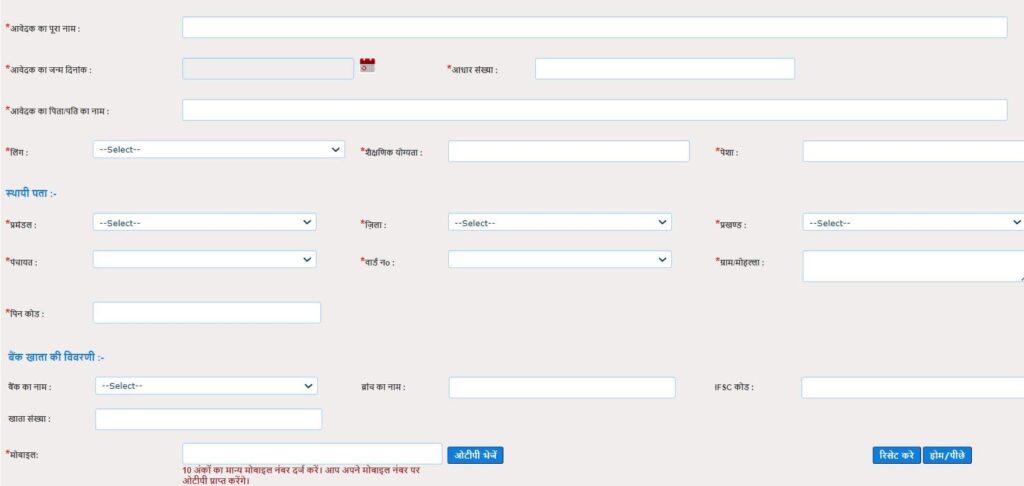Click the आधार संख्या input field
The height and width of the screenshot is (486, 1024).
pos(664,69)
